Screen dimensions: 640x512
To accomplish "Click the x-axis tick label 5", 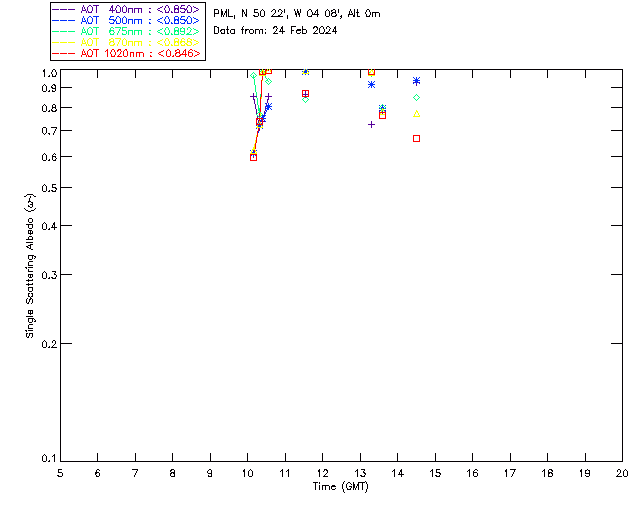I will [x=60, y=473].
